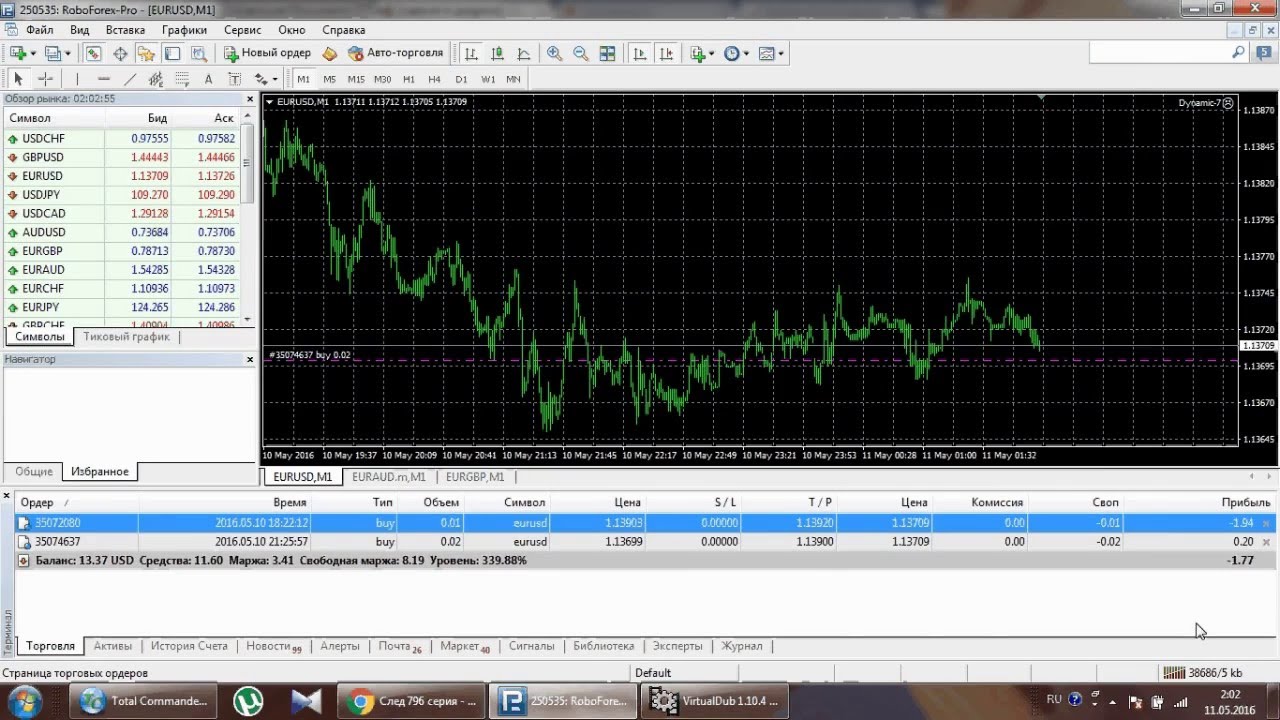Expand indicators dropdown arrow

[712, 53]
